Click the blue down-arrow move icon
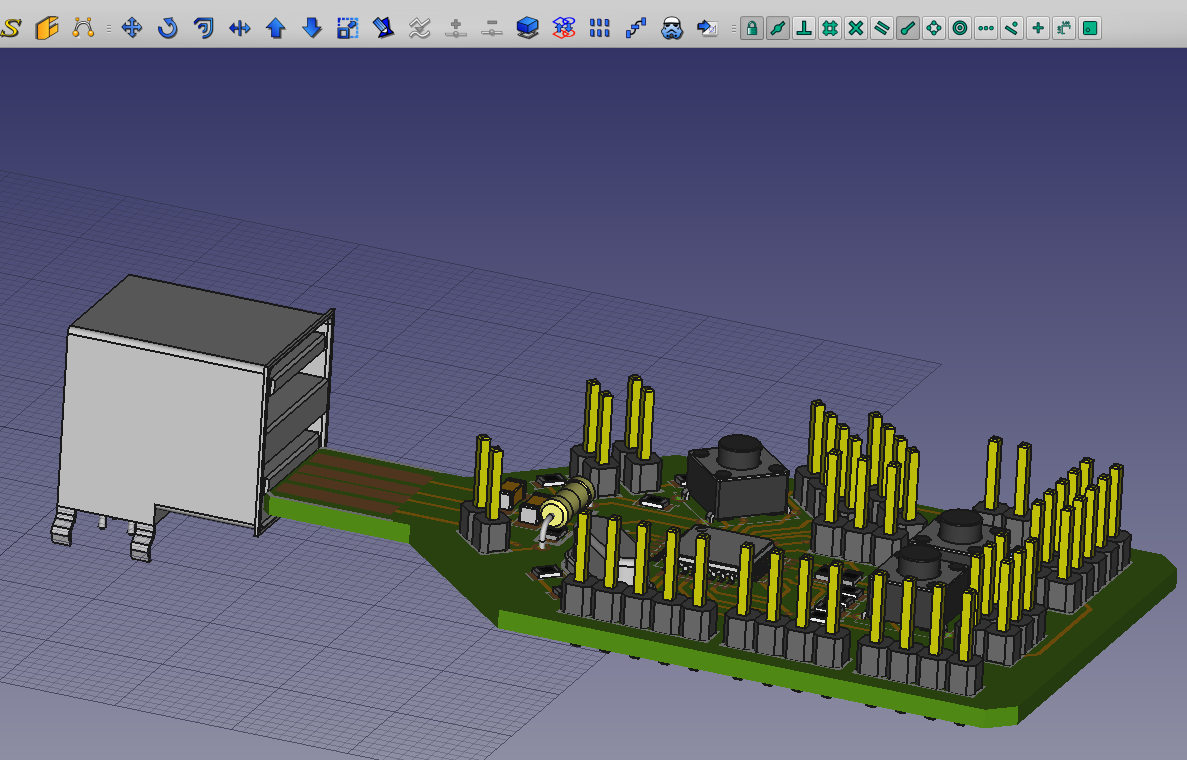1187x760 pixels. pyautogui.click(x=312, y=28)
